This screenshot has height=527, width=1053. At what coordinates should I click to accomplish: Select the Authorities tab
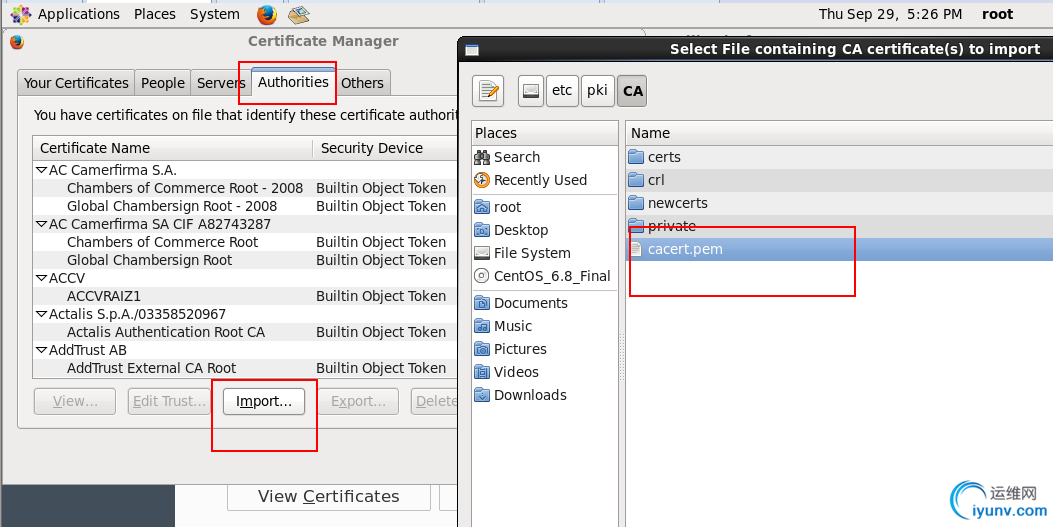tap(293, 82)
